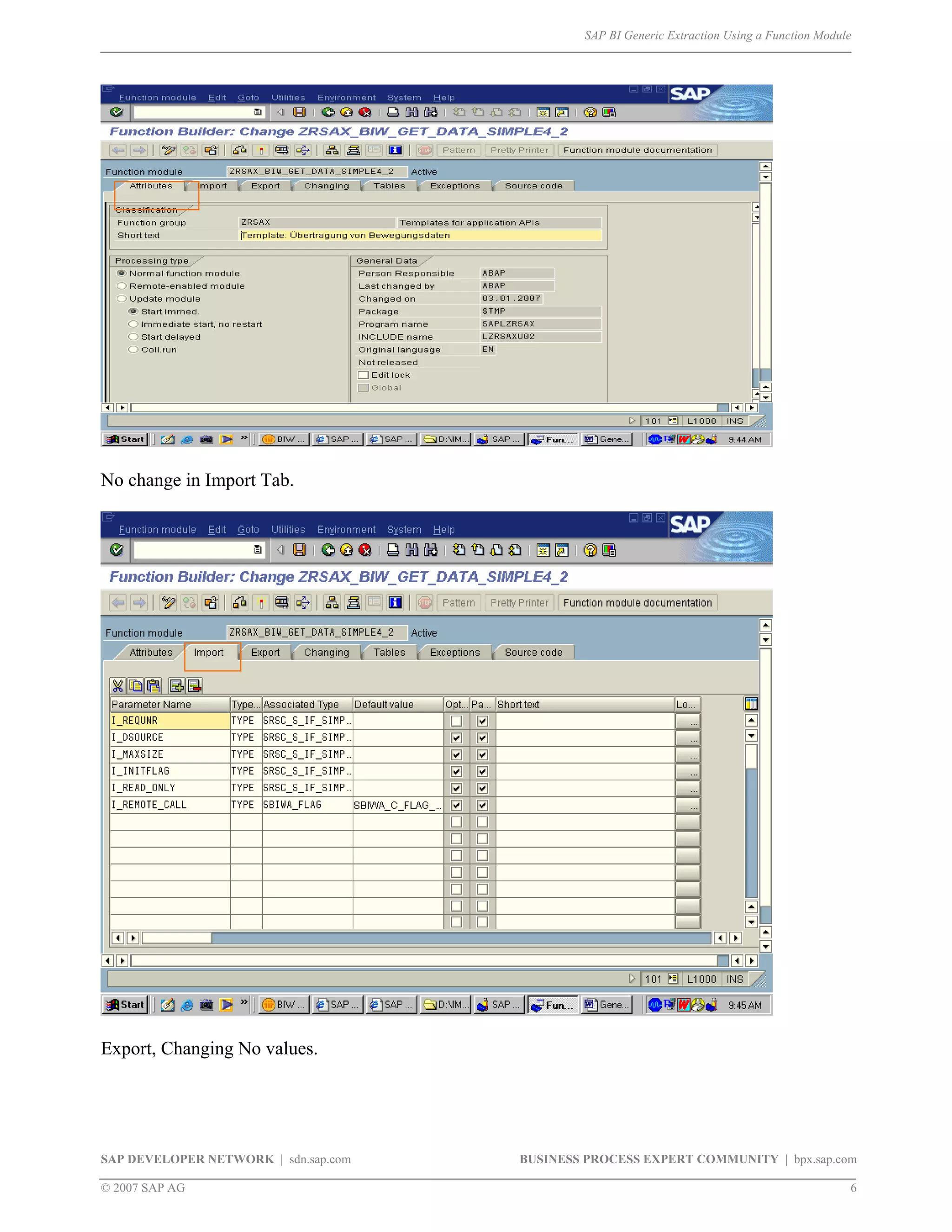The height and width of the screenshot is (1232, 952).
Task: Select Coll.run radio button
Action: (133, 349)
